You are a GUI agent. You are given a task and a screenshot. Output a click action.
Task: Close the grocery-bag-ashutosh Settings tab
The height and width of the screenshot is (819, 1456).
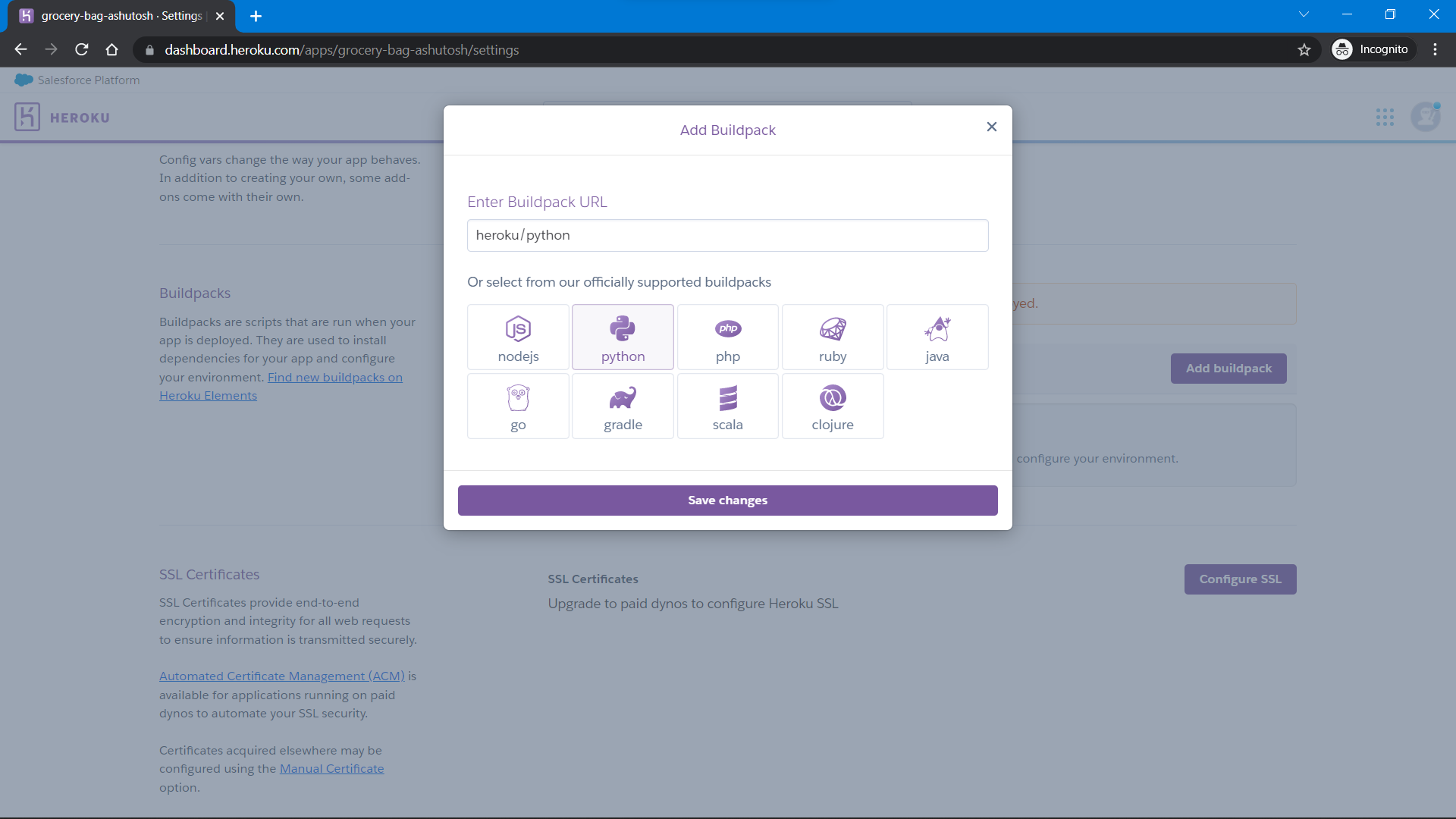click(x=220, y=16)
